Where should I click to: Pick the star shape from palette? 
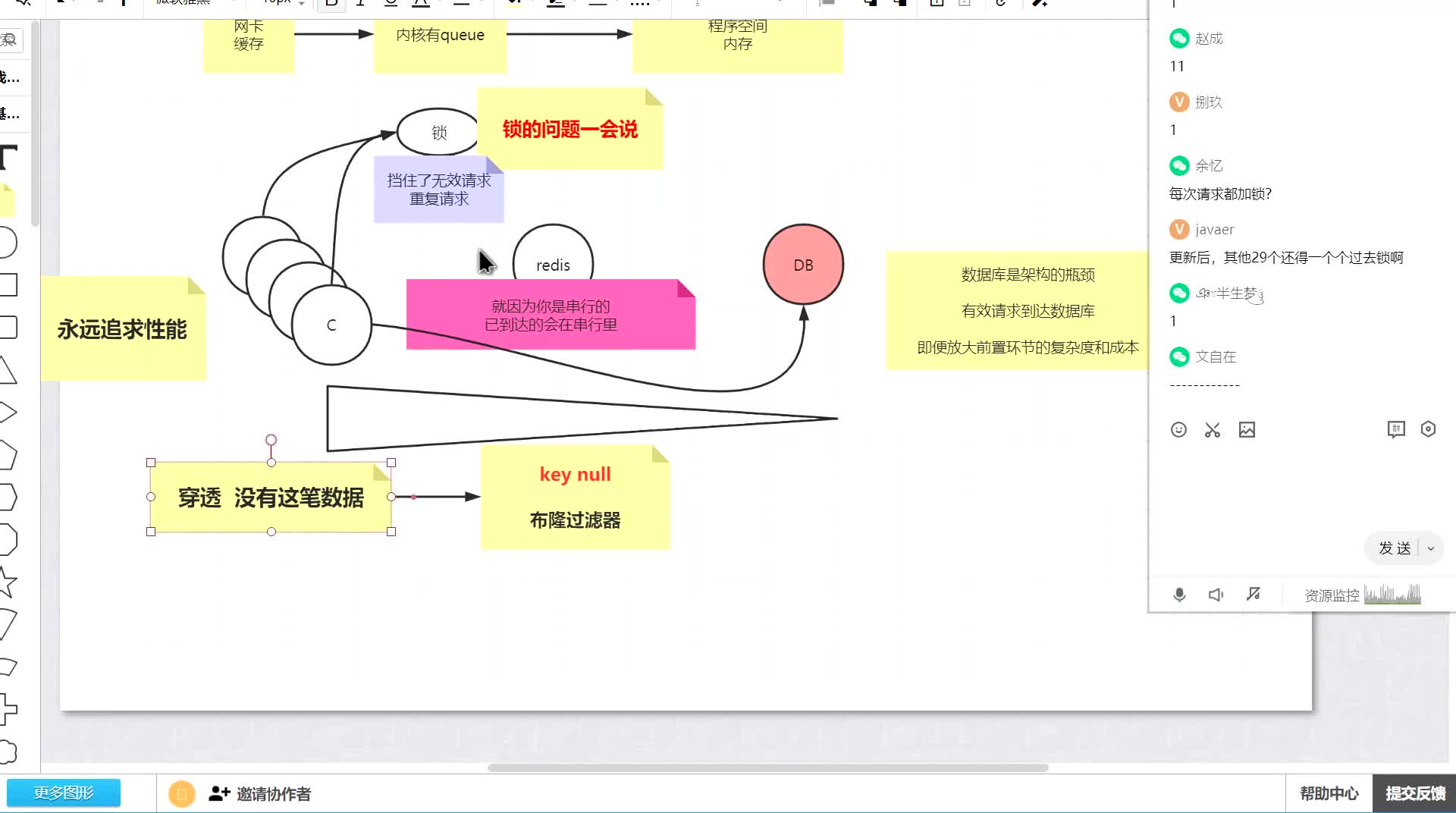point(8,582)
